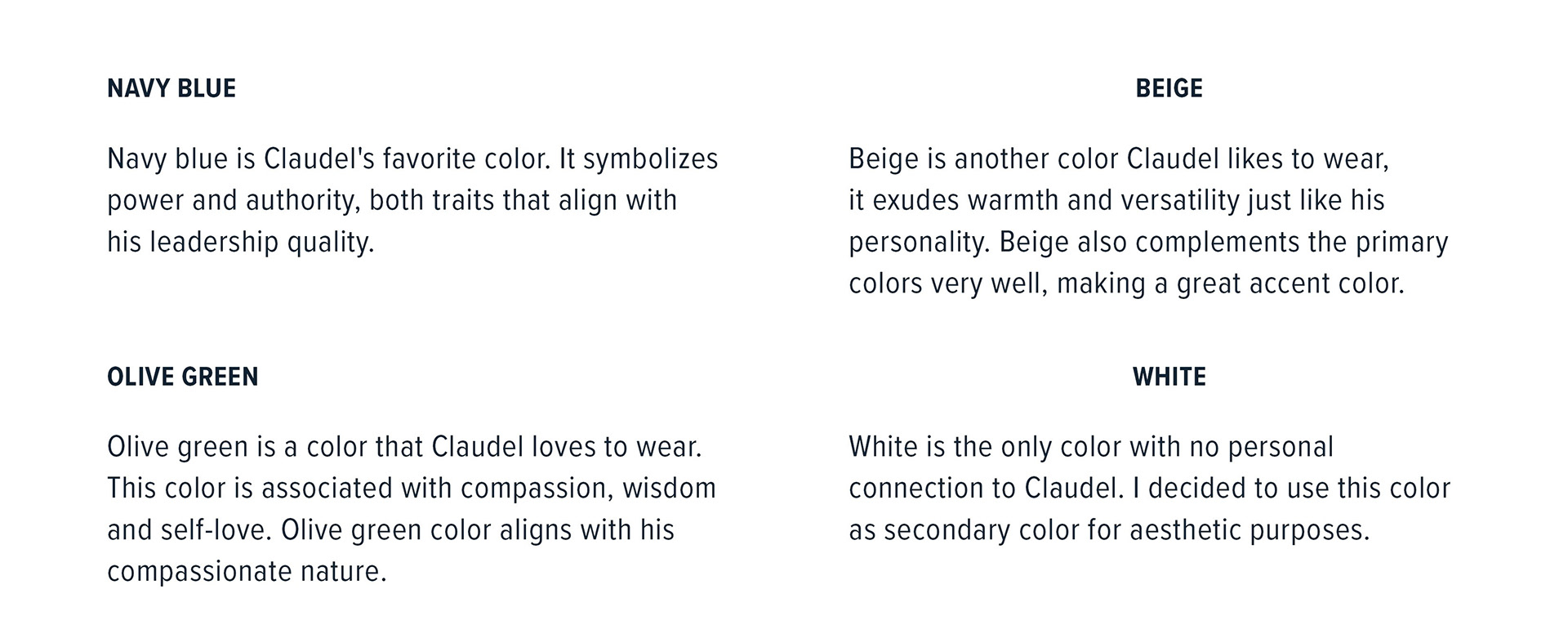The image size is (1568, 643).
Task: Click the BEIGE heading
Action: (x=1169, y=88)
